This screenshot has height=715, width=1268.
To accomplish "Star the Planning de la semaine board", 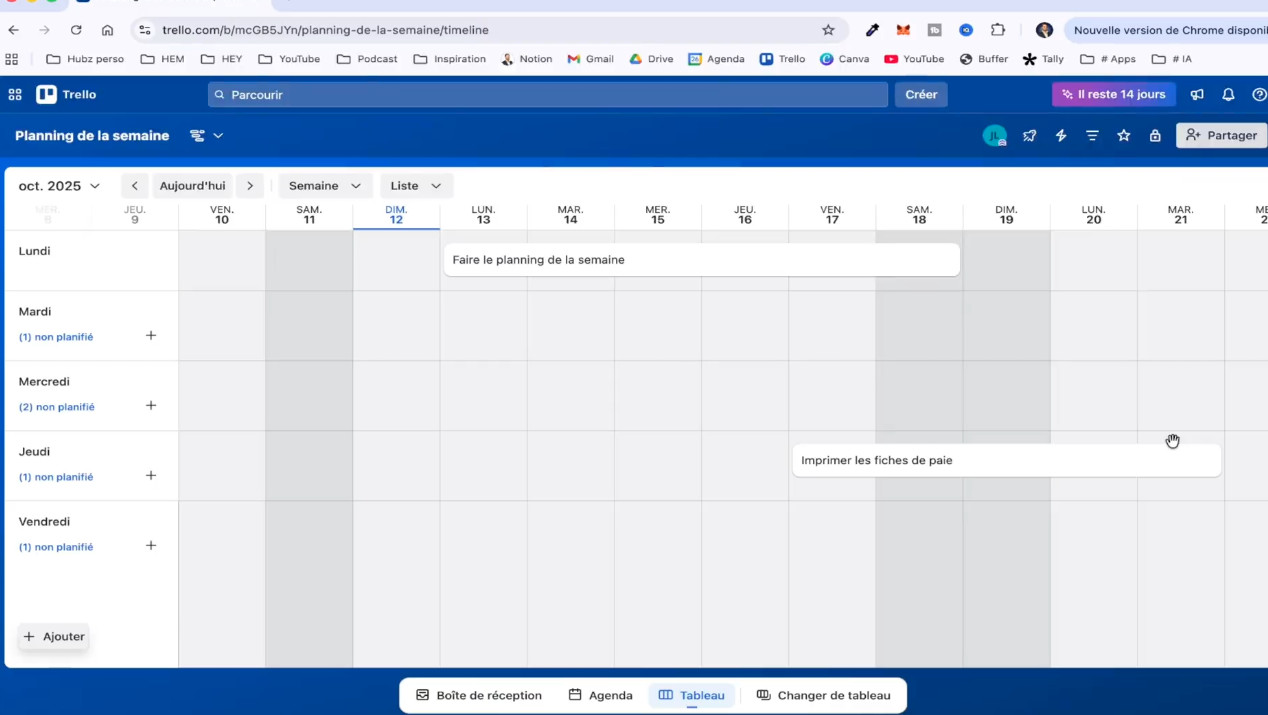I will [x=1124, y=136].
